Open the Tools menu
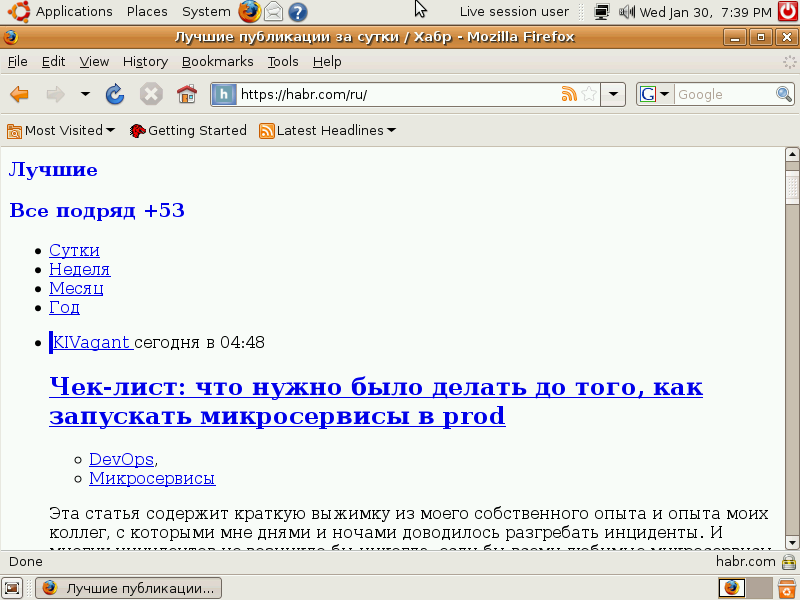The height and width of the screenshot is (600, 800). click(283, 62)
